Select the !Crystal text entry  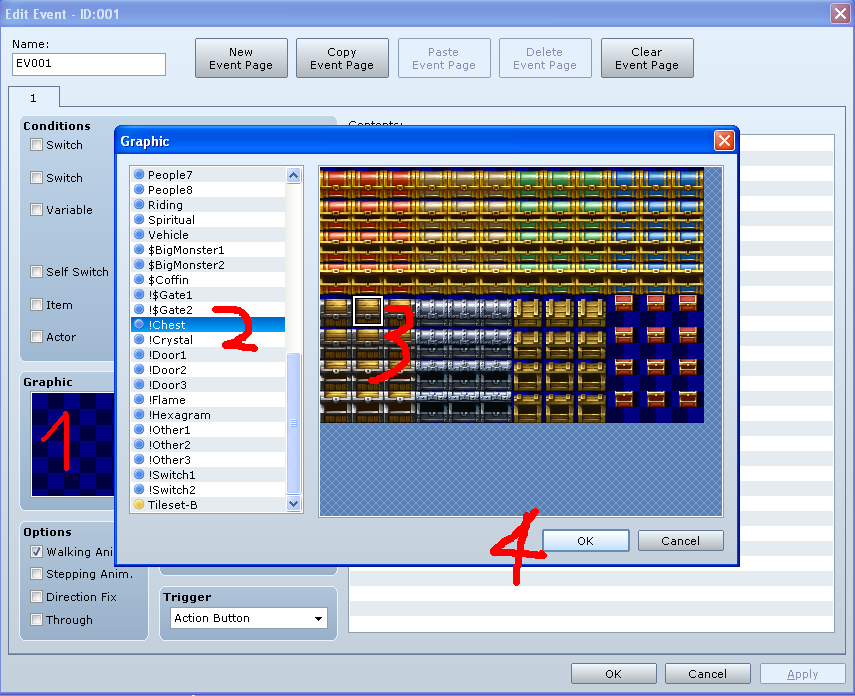point(171,339)
